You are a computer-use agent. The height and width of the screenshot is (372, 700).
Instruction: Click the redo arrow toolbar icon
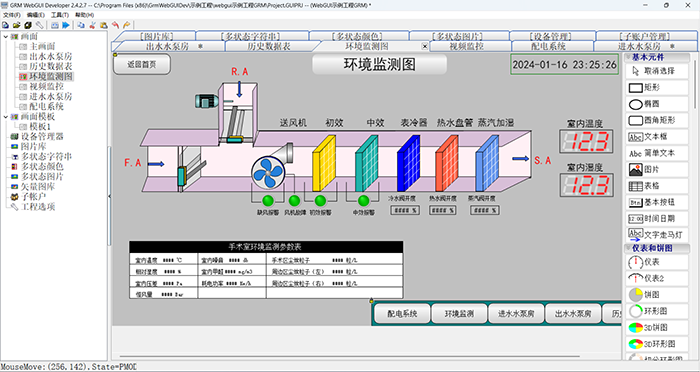click(x=126, y=25)
